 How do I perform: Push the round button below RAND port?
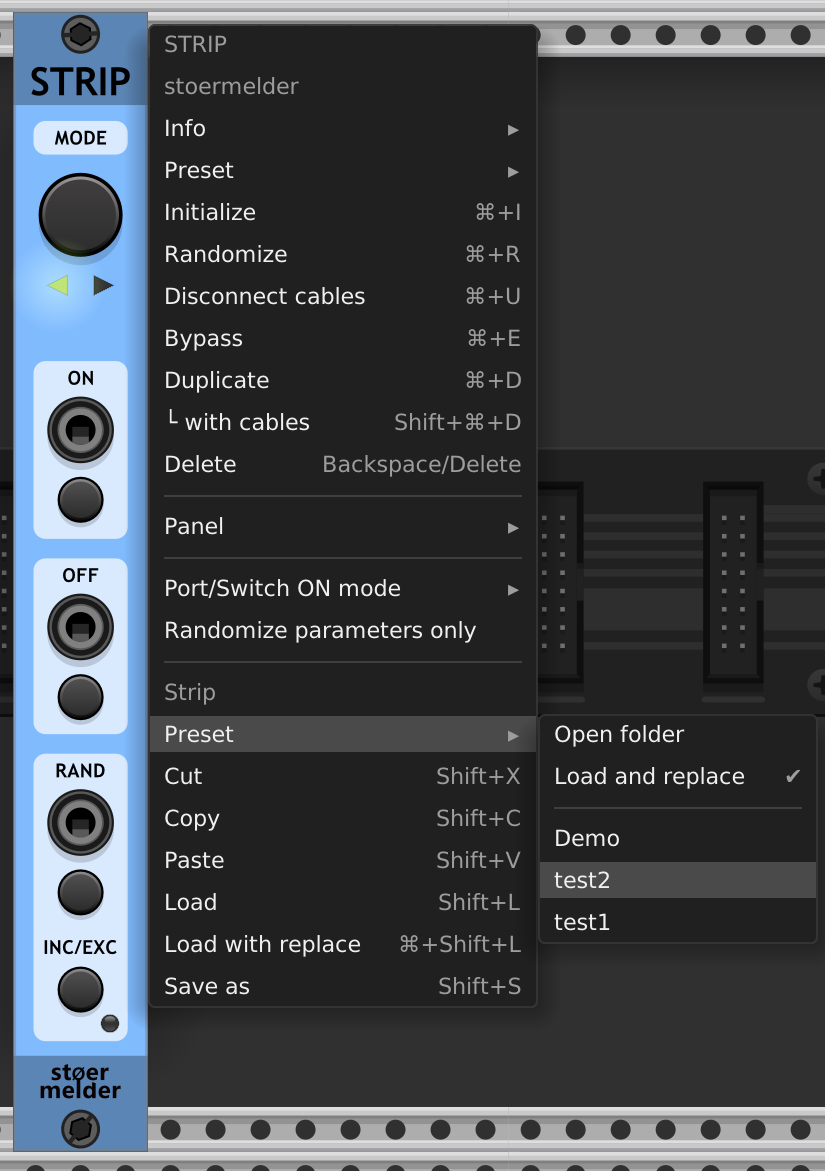81,892
